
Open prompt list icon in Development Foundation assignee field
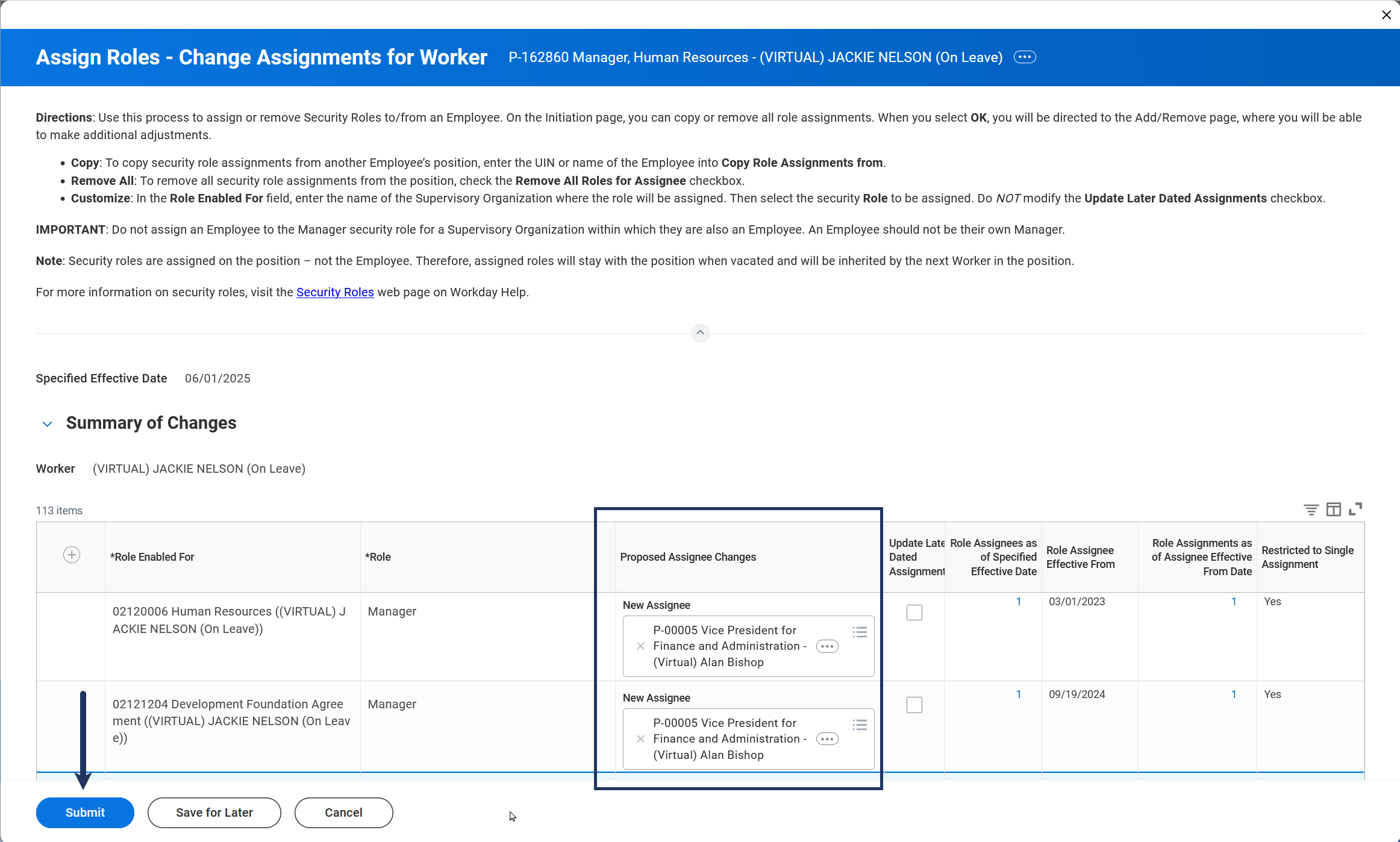pyautogui.click(x=860, y=725)
